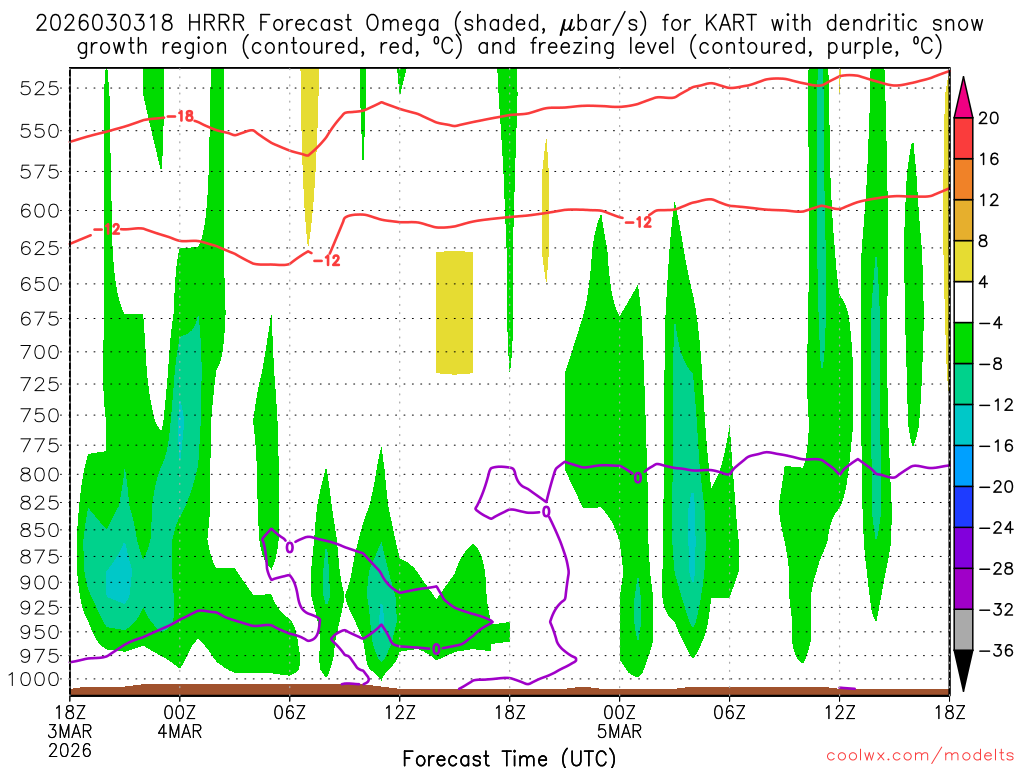Click the 525 pressure axis label
Image resolution: width=1024 pixels, height=768 pixels.
point(40,88)
